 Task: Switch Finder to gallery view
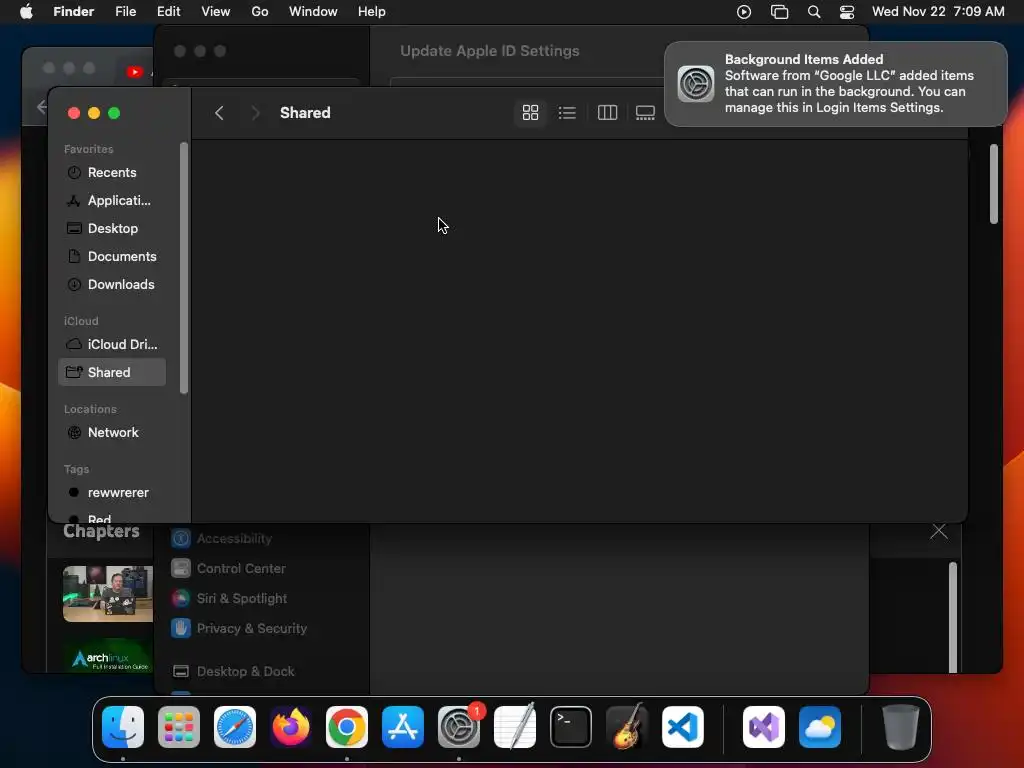tap(645, 113)
